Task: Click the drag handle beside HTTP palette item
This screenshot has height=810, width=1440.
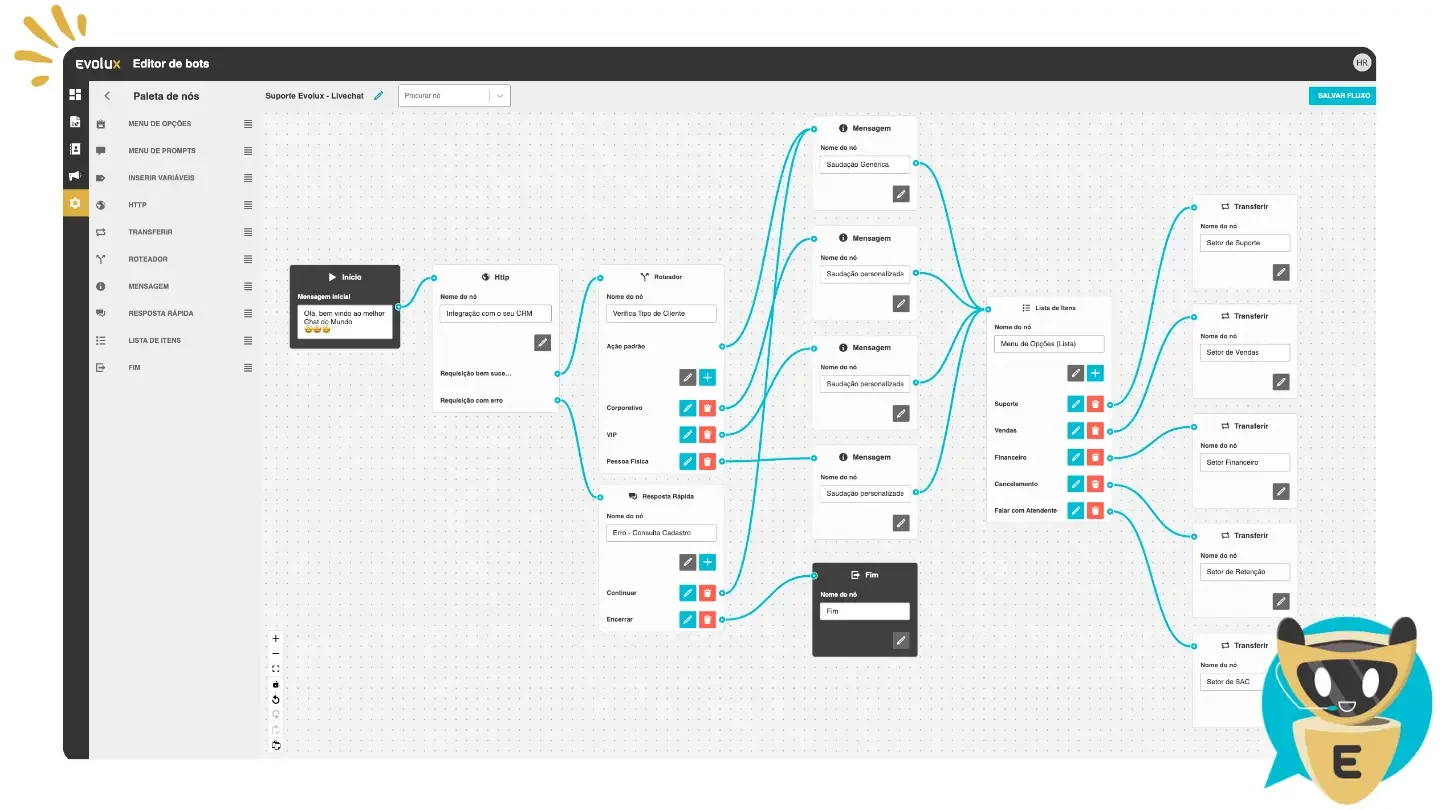Action: tap(248, 205)
